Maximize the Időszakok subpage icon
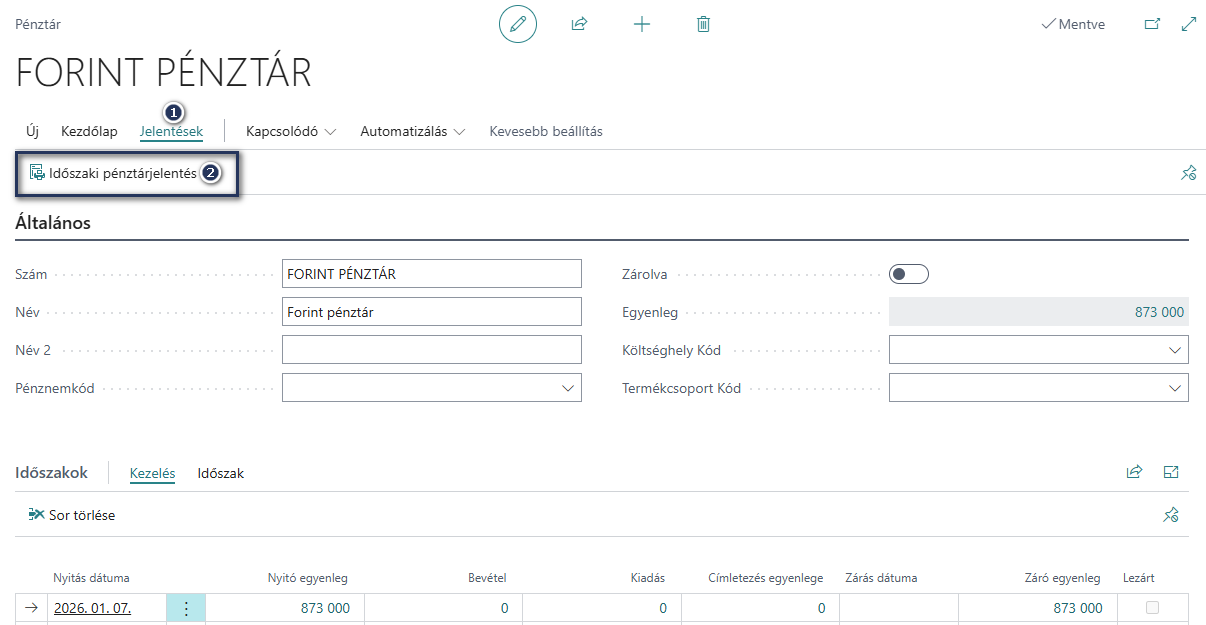 (x=1171, y=472)
